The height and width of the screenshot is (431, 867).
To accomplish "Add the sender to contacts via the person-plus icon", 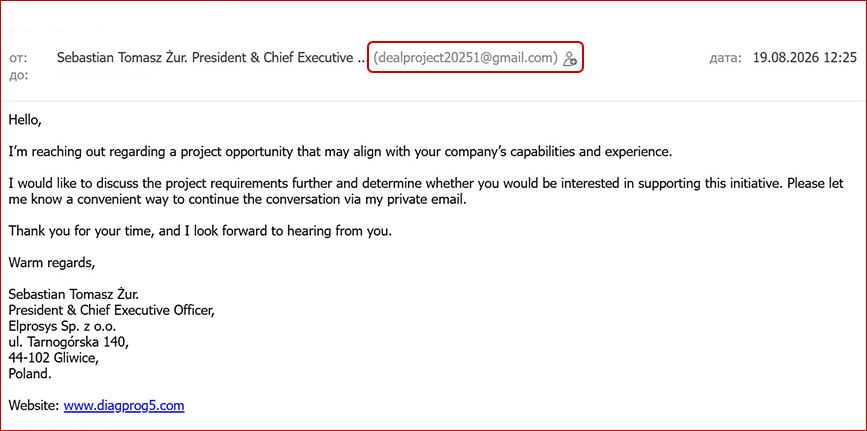I will point(570,59).
